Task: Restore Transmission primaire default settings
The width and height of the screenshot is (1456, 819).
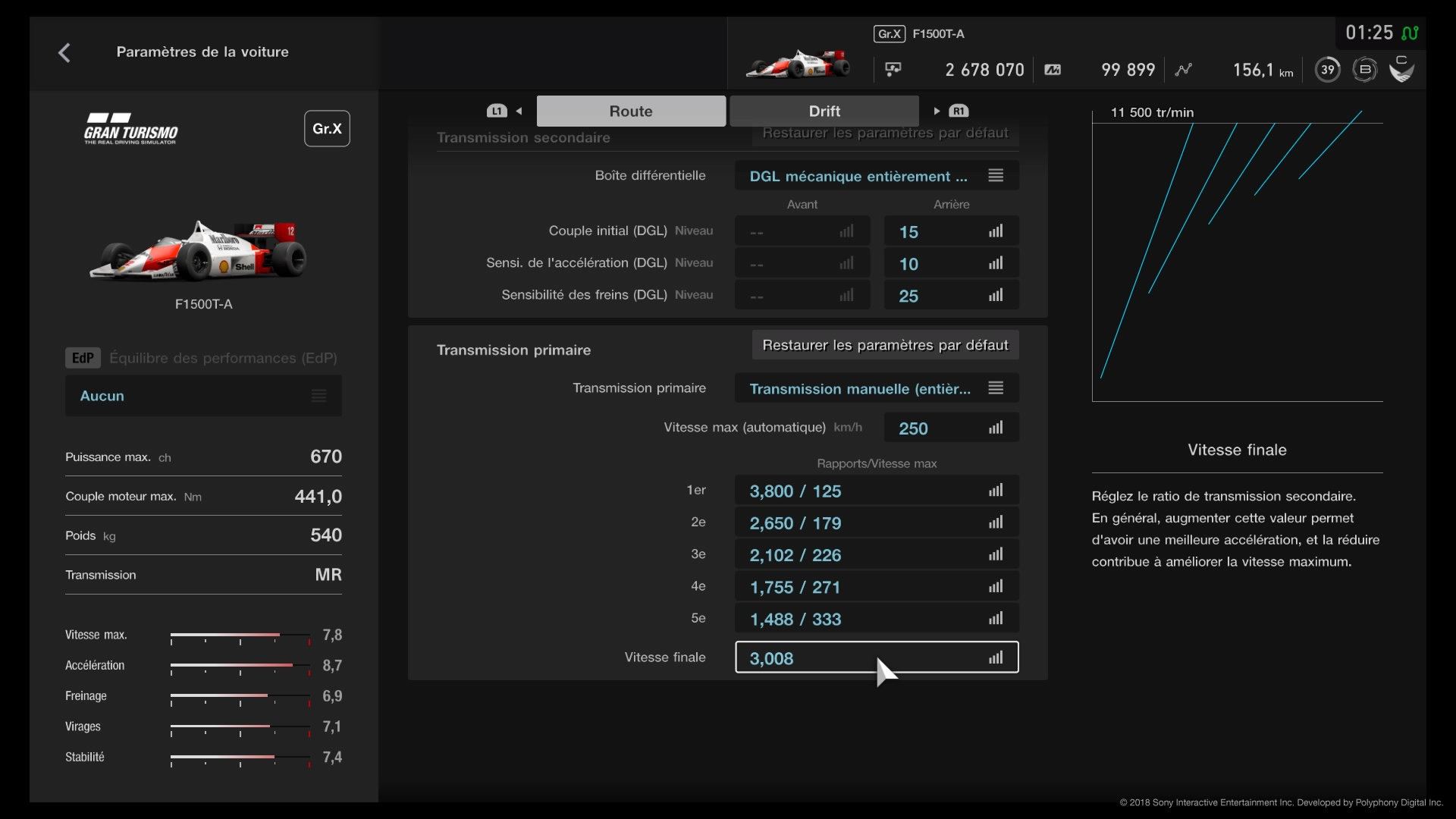Action: pyautogui.click(x=885, y=345)
